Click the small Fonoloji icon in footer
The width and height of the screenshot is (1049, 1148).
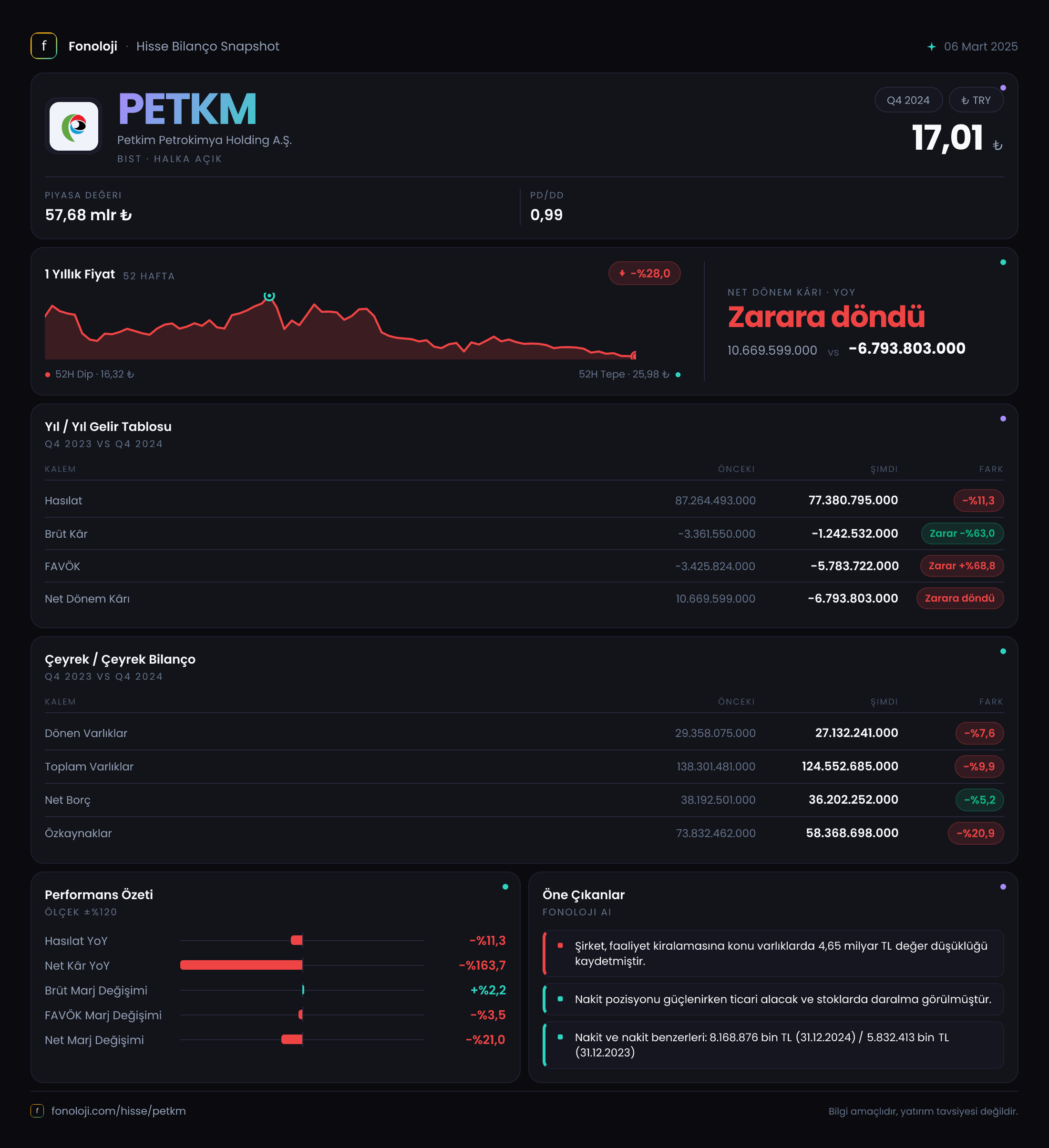point(37,1110)
